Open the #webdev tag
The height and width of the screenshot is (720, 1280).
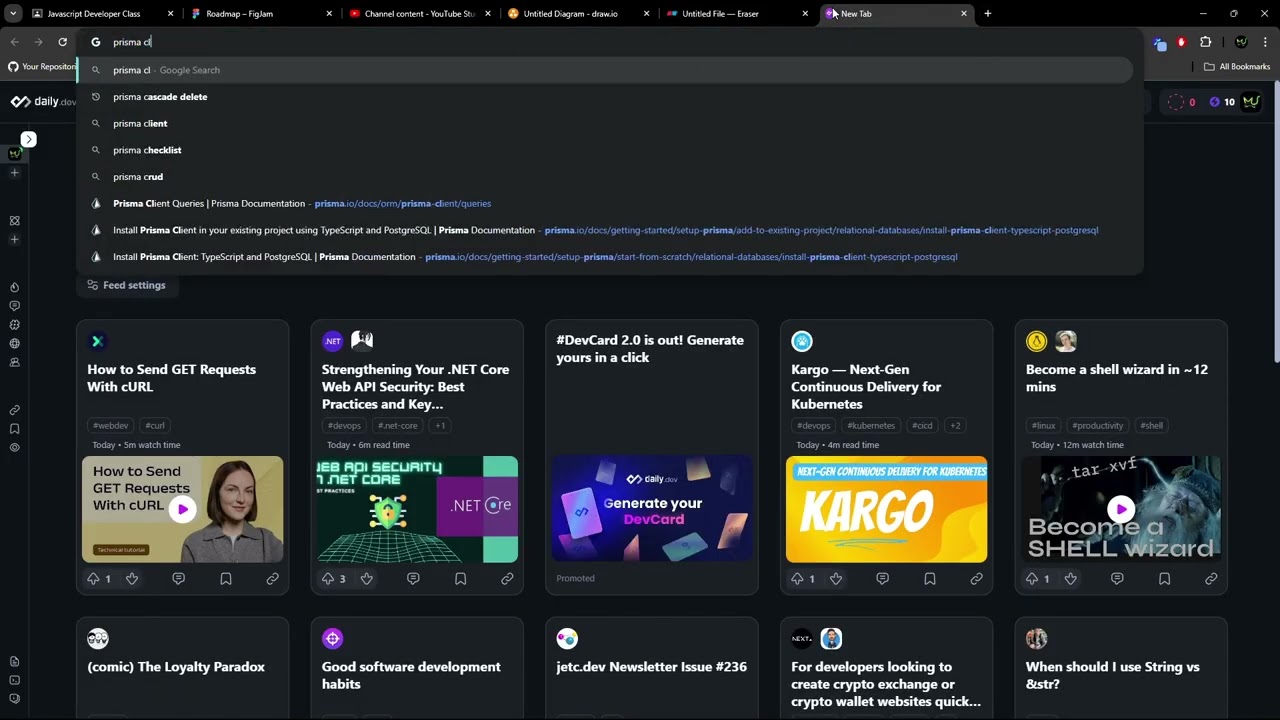point(111,425)
